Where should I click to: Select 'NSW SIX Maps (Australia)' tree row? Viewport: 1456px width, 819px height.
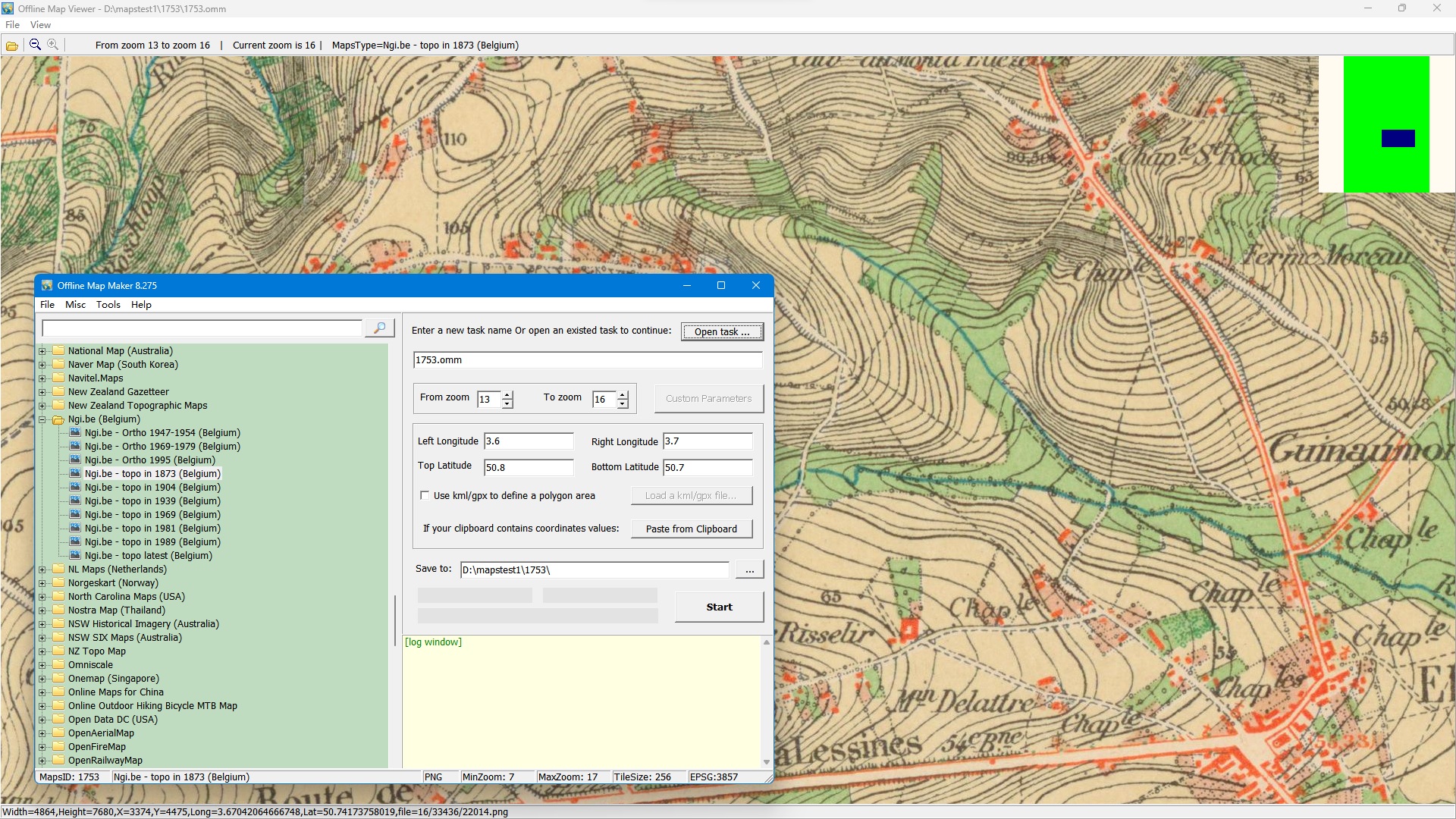tap(125, 638)
